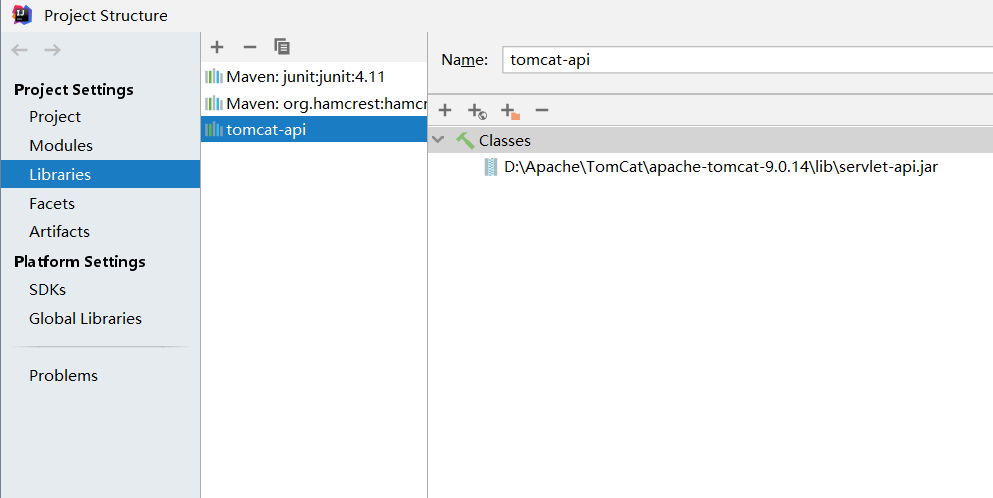Open the Project settings page
The image size is (993, 498).
click(x=55, y=117)
